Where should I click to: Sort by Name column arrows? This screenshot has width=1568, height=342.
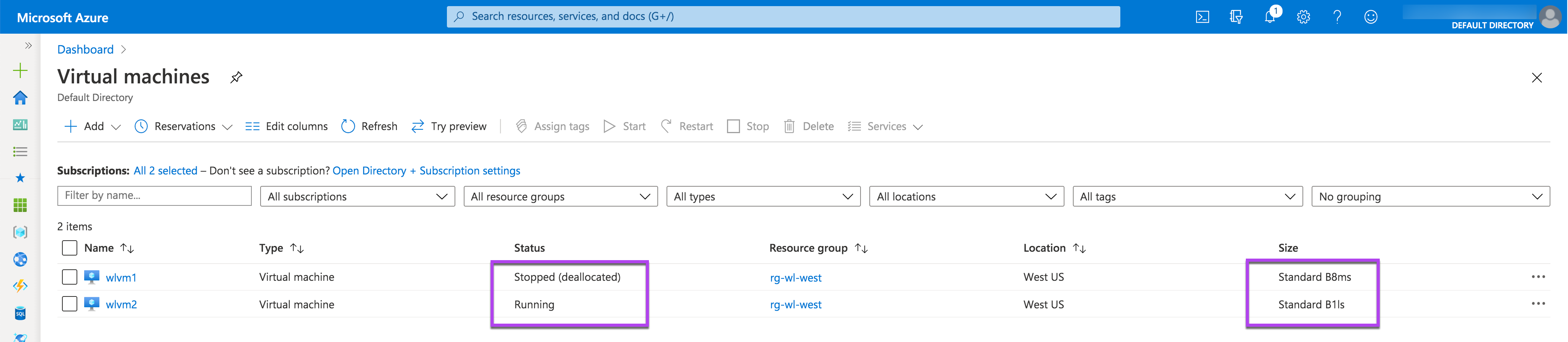click(x=127, y=248)
